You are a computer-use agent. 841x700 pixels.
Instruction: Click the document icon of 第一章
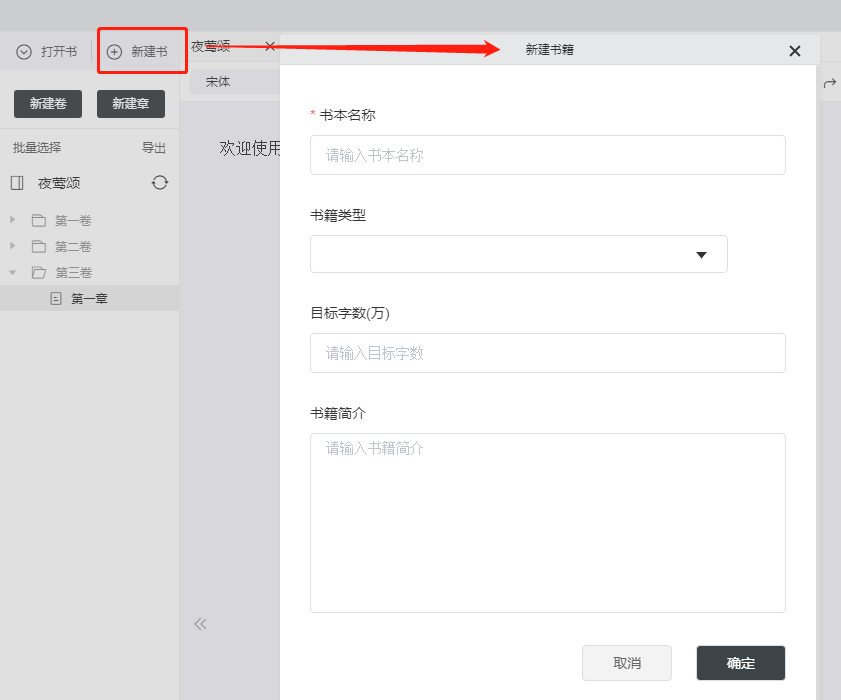point(56,298)
